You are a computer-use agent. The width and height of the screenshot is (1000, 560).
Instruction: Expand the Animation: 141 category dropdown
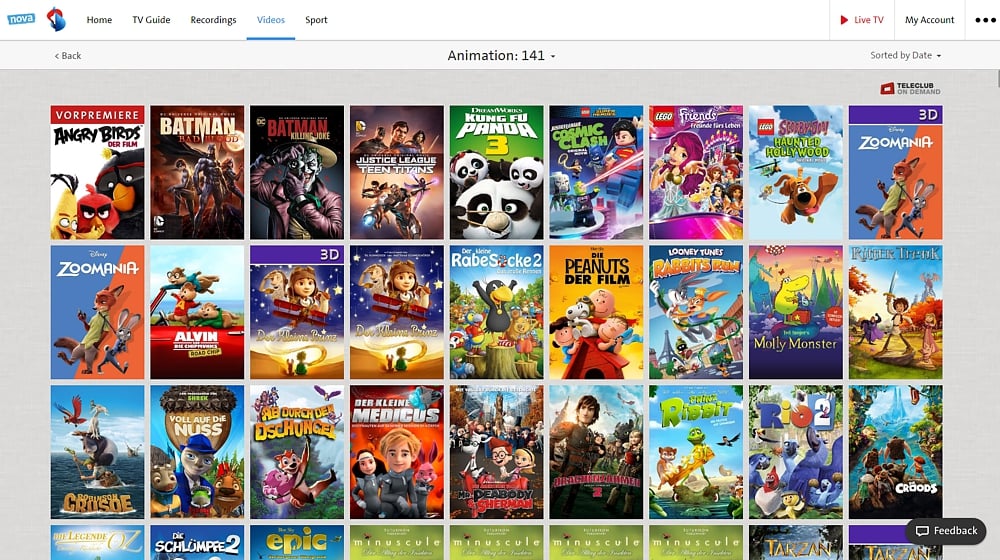[x=501, y=55]
